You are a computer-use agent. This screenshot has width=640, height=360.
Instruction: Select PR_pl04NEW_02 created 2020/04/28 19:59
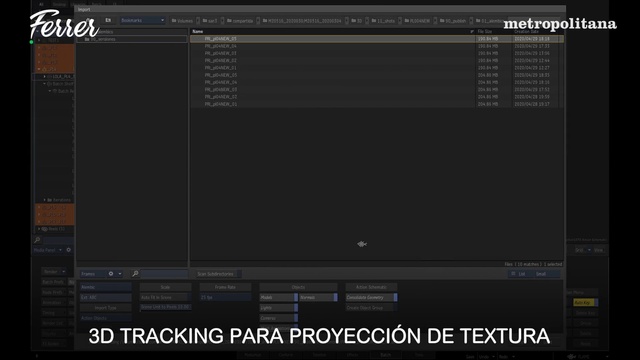pos(377,97)
